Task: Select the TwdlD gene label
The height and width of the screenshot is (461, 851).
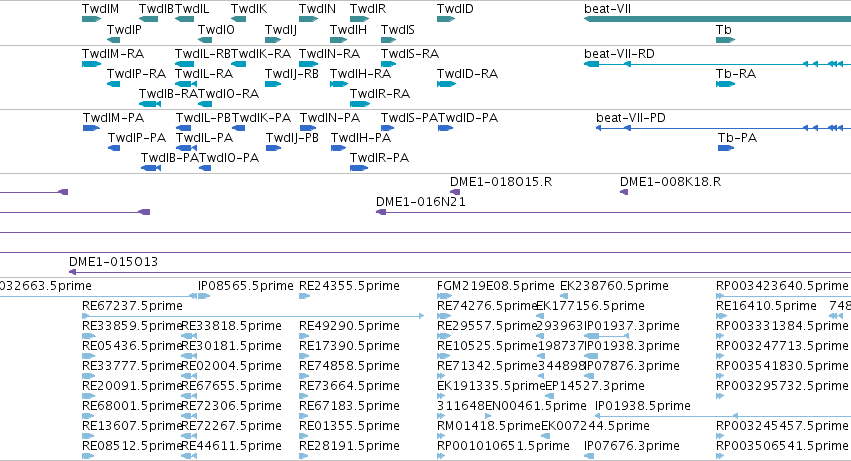Action: click(455, 9)
